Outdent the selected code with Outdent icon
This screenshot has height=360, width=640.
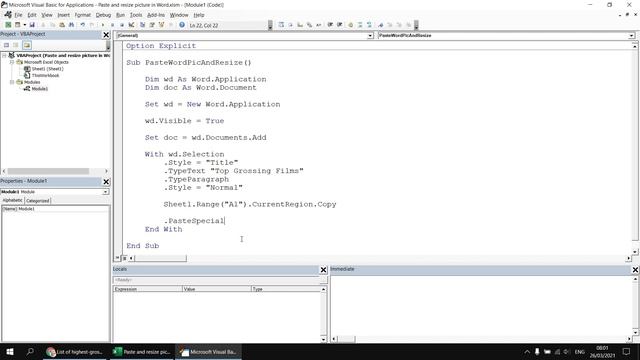(340, 25)
